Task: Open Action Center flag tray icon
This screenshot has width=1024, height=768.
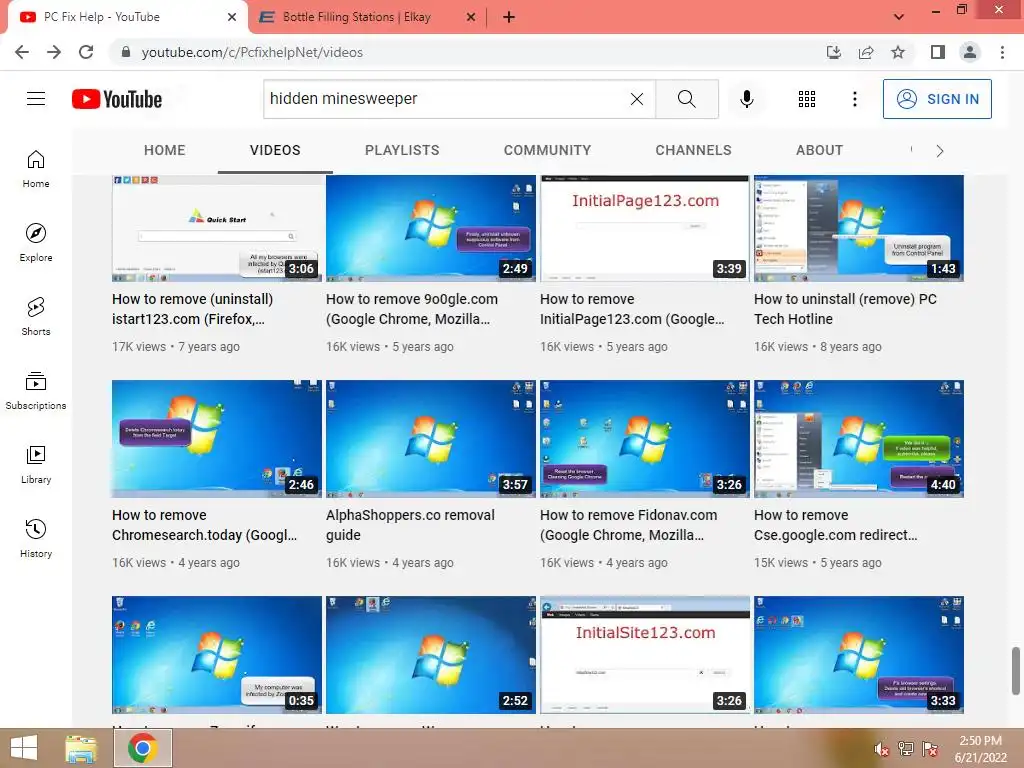Action: tap(930, 749)
